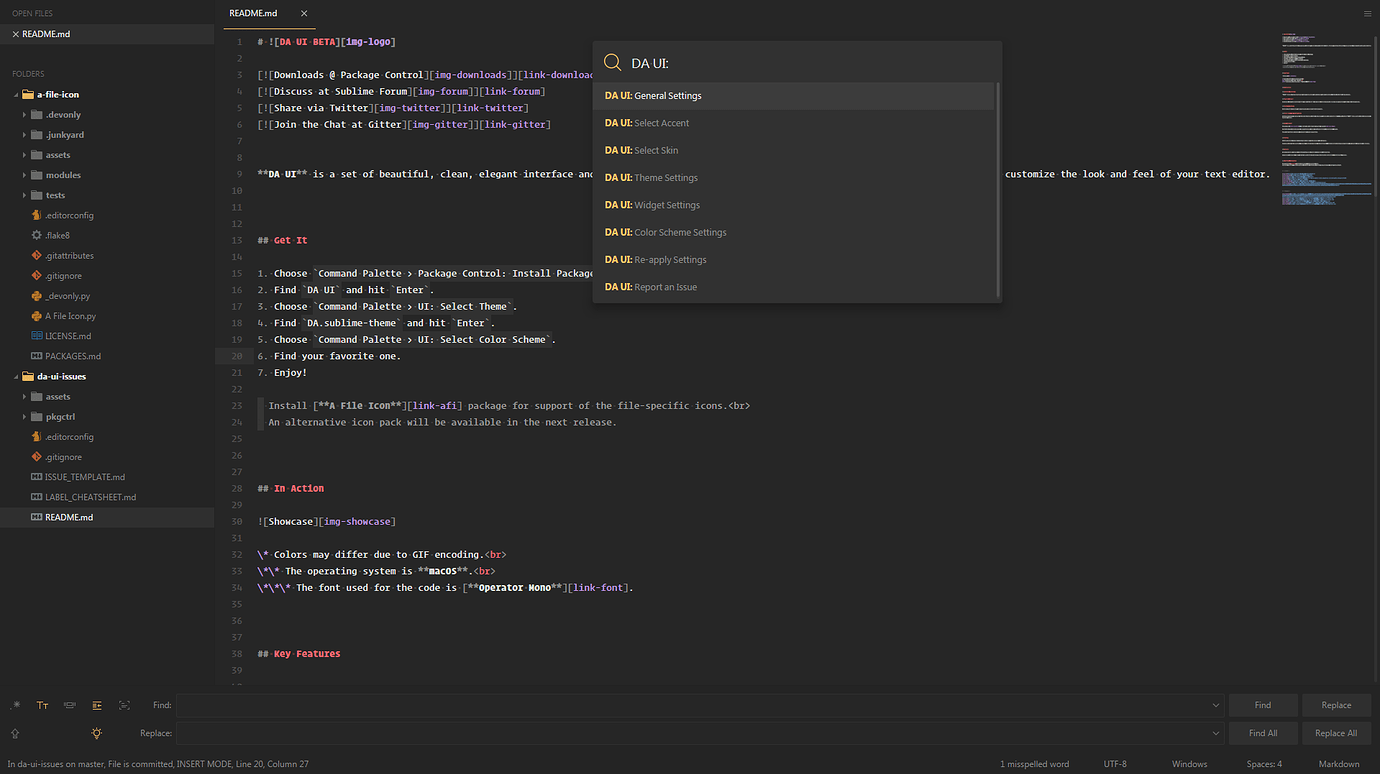The height and width of the screenshot is (774, 1380).
Task: Choose DA UI: Select Accent command
Action: [794, 123]
